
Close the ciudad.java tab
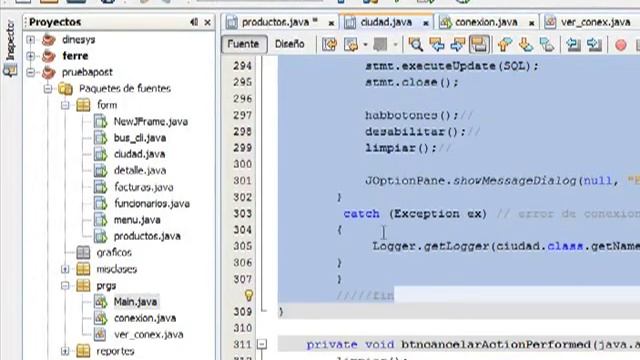[426, 23]
